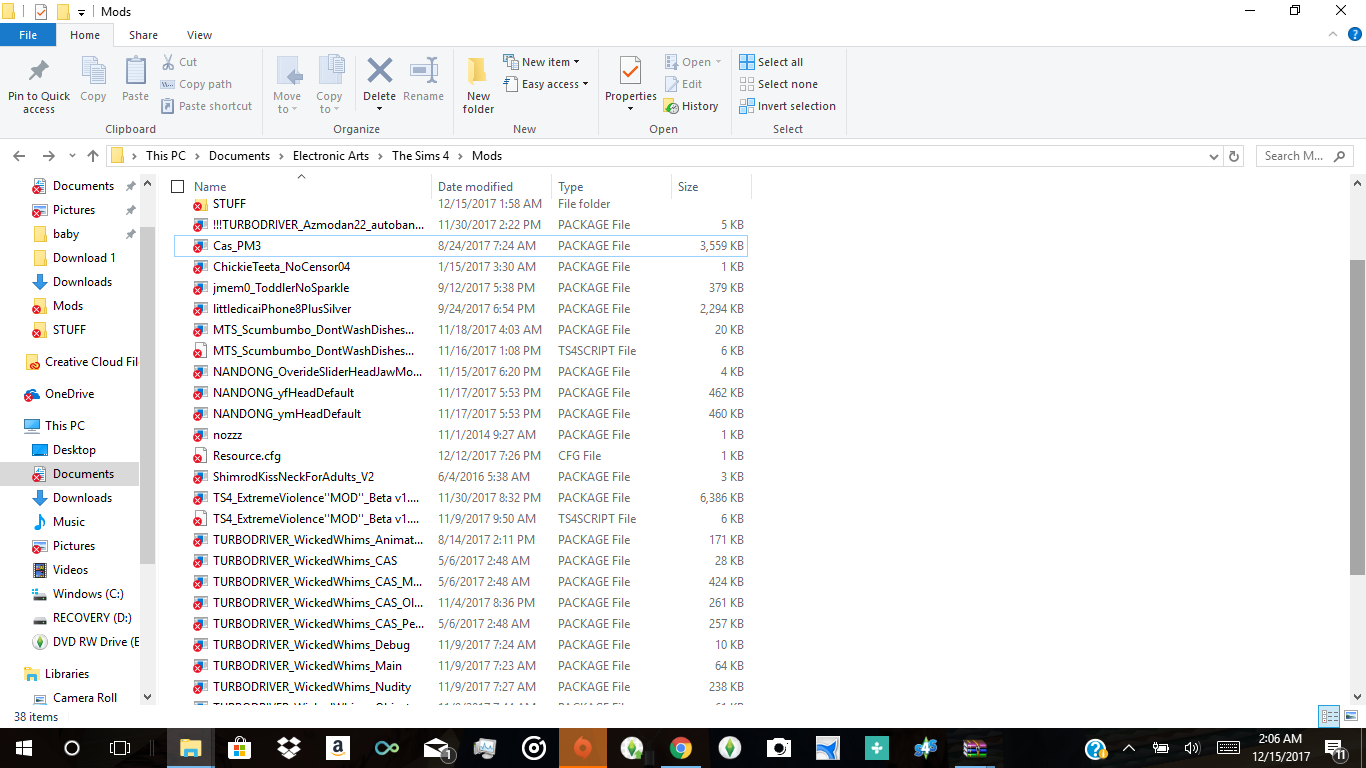The image size is (1366, 768).
Task: Open History in the Open group
Action: pyautogui.click(x=691, y=106)
